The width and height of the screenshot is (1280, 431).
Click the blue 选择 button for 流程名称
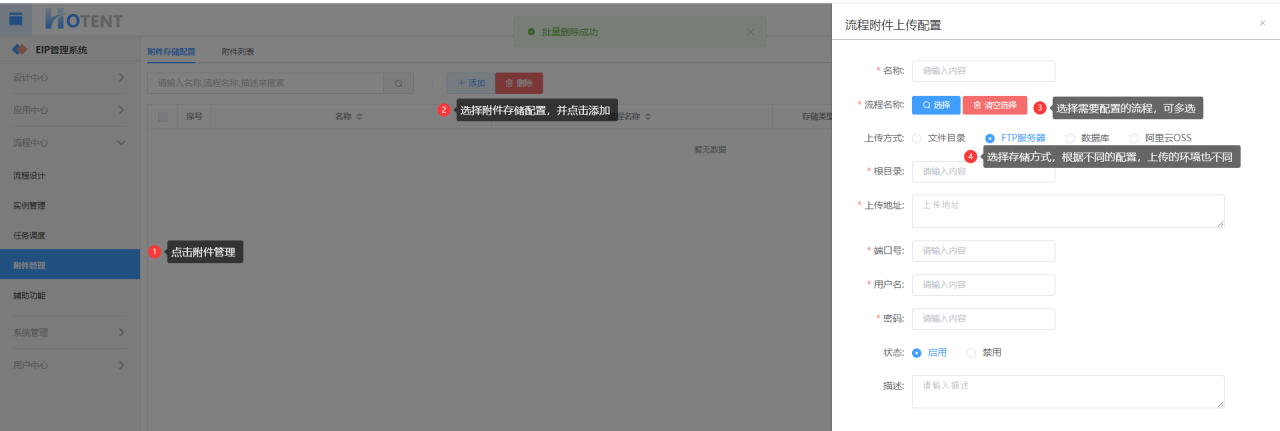tap(936, 104)
